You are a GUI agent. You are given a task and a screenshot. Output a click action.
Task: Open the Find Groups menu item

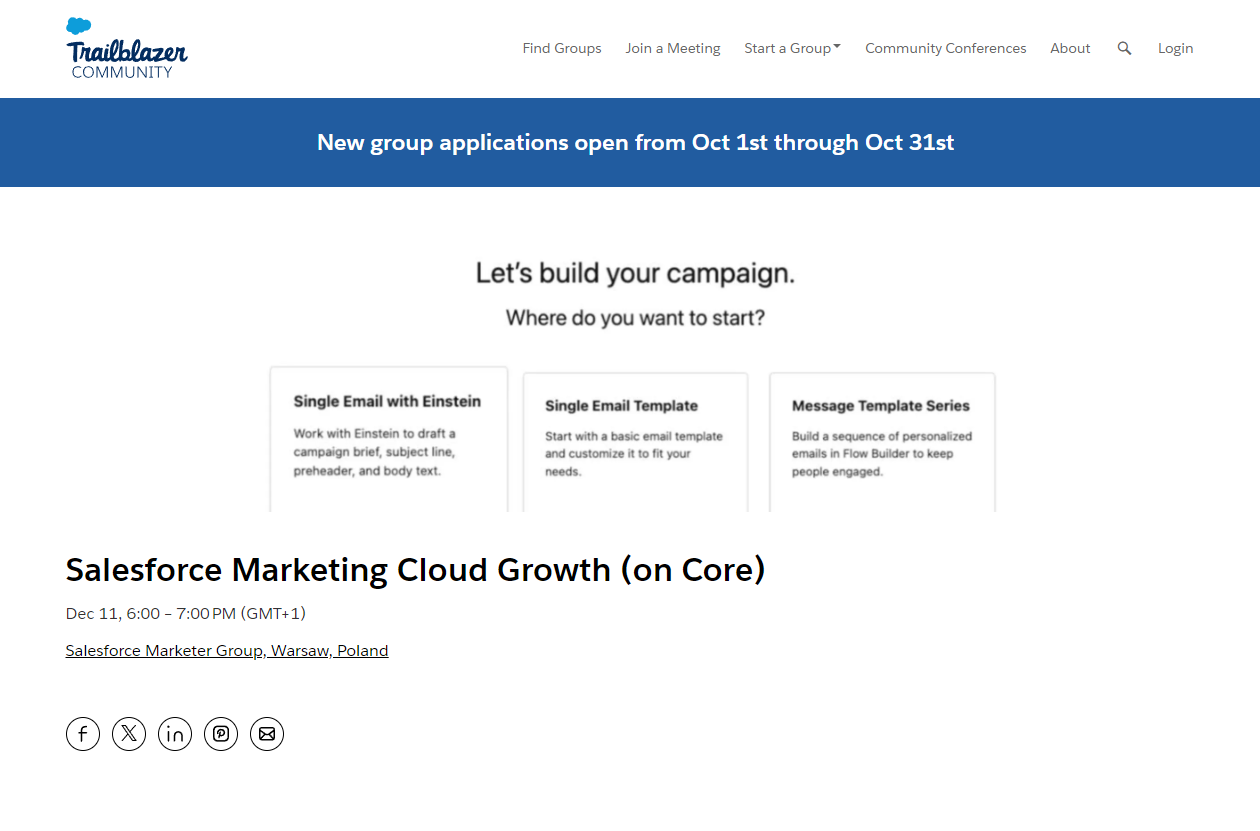click(562, 48)
